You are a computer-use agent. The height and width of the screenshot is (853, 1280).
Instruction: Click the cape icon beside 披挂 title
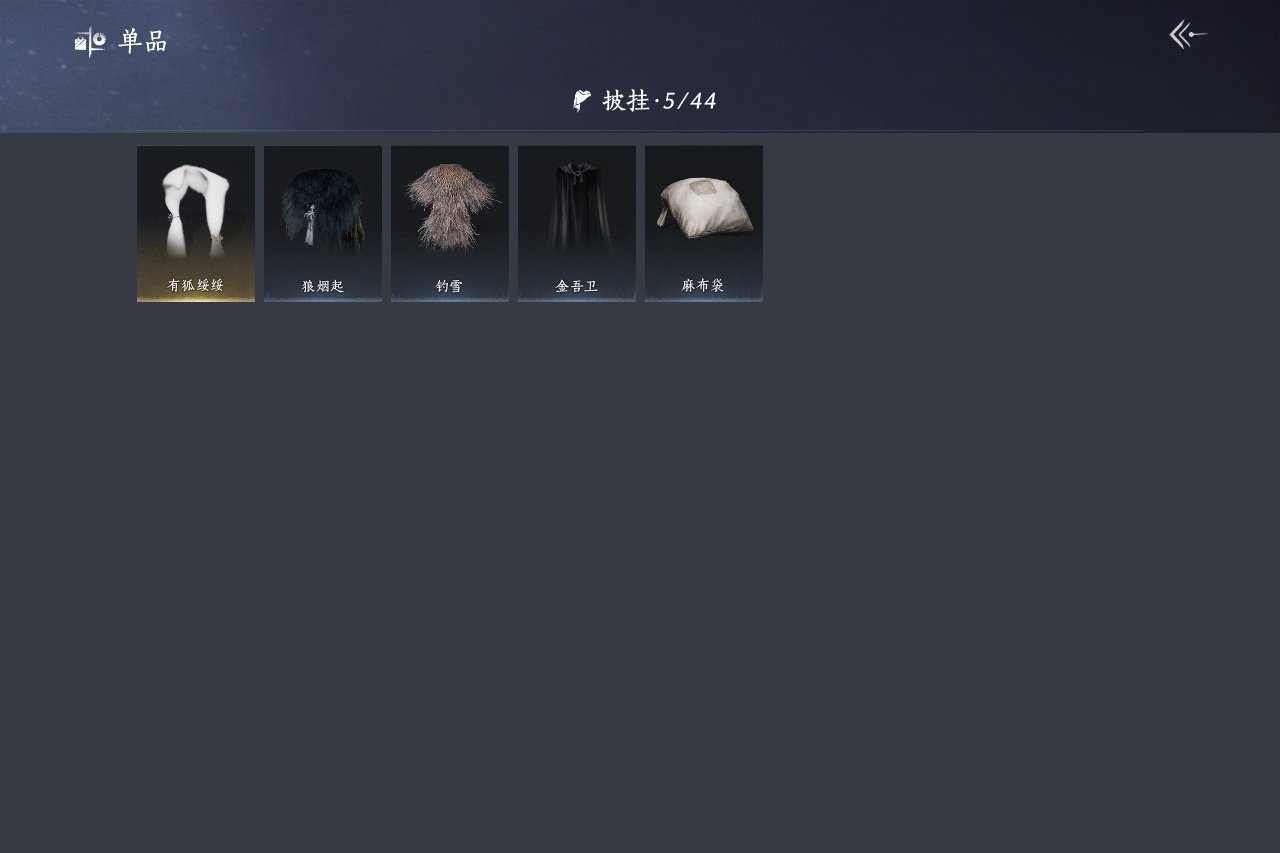click(582, 101)
